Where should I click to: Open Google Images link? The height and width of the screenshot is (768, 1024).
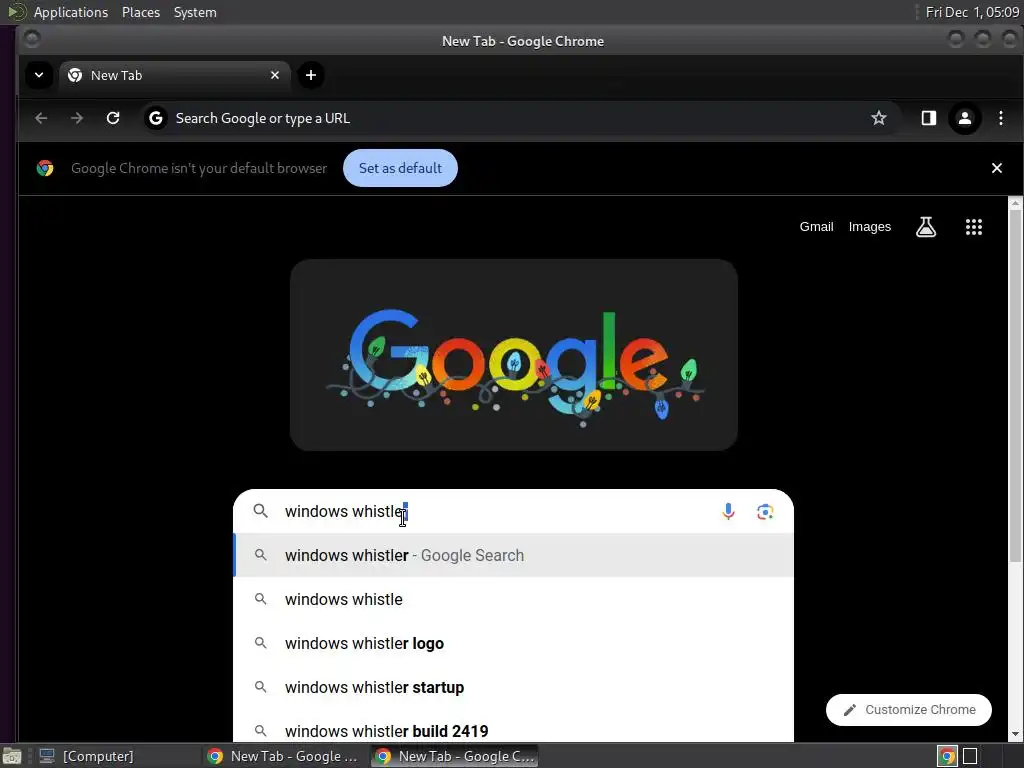click(869, 227)
